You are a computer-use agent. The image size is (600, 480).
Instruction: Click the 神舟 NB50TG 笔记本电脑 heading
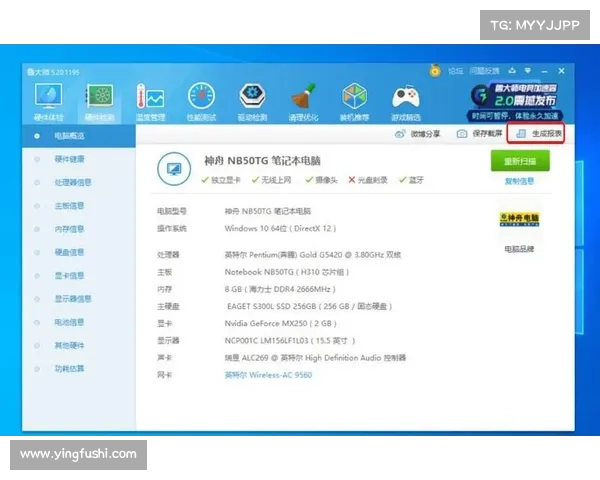tap(262, 161)
